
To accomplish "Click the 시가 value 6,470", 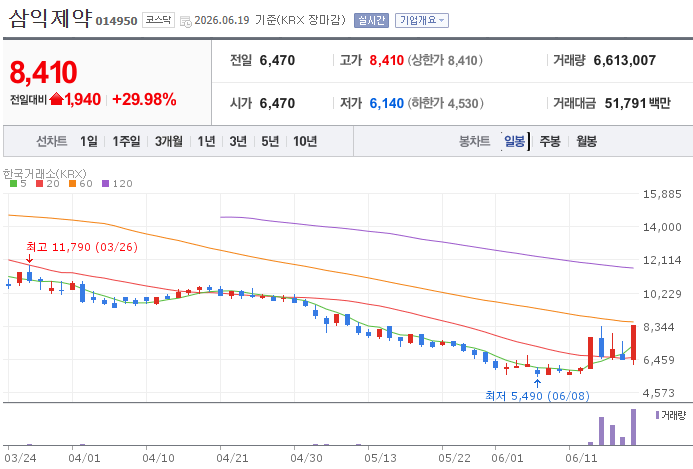I will pyautogui.click(x=277, y=103).
